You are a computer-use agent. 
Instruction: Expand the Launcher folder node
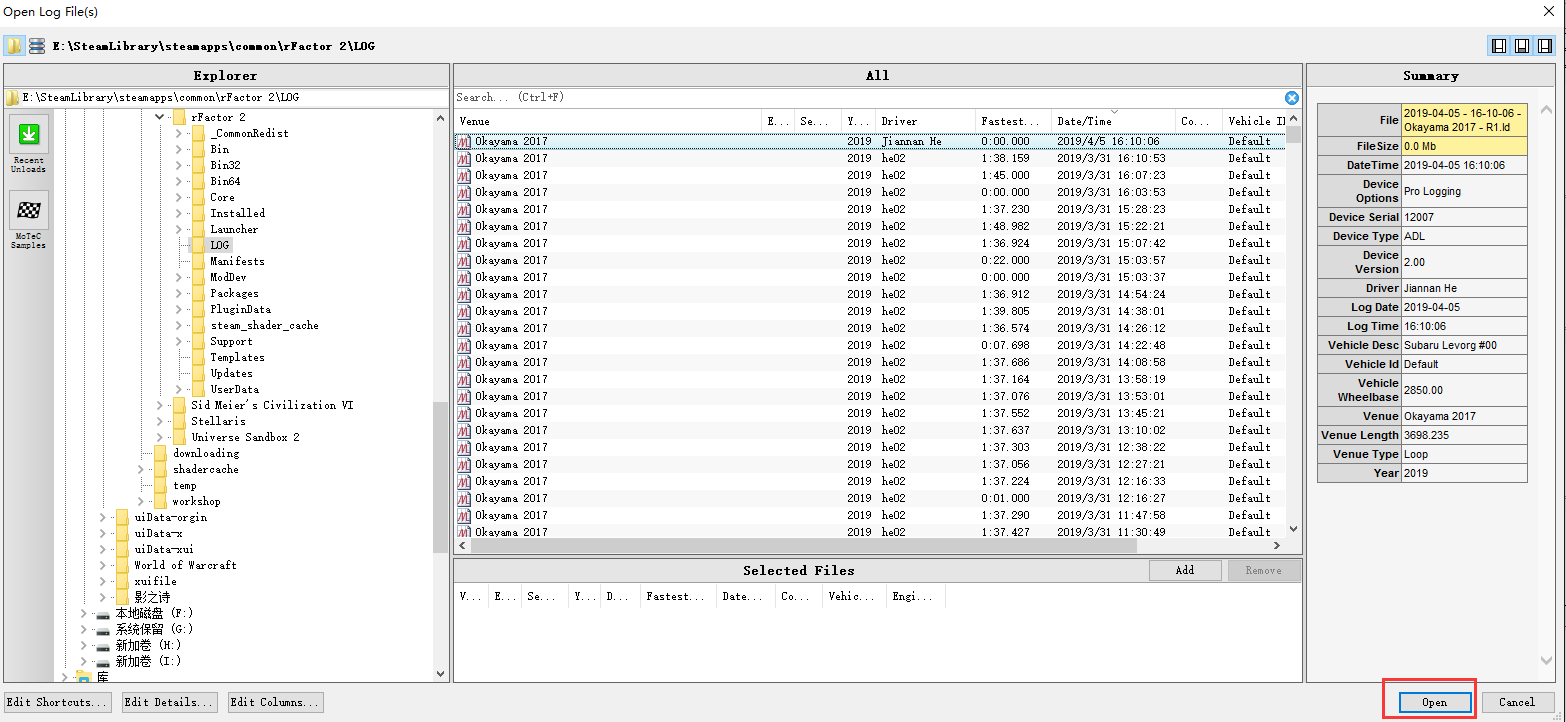[x=179, y=229]
